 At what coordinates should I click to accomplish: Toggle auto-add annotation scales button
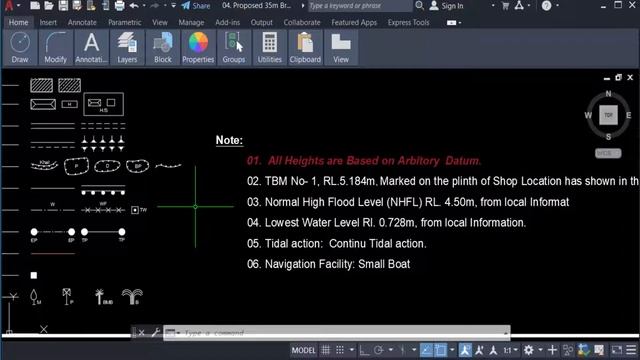click(x=479, y=350)
